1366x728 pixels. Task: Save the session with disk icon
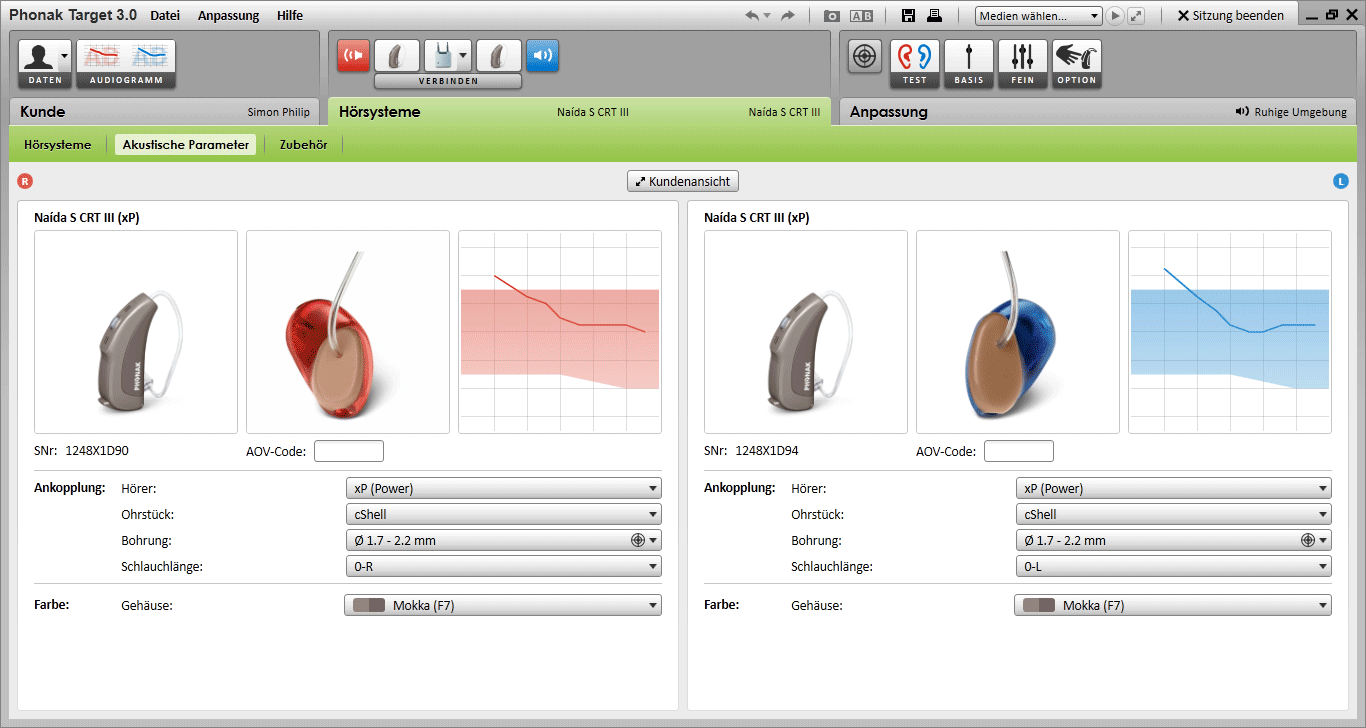(x=908, y=15)
